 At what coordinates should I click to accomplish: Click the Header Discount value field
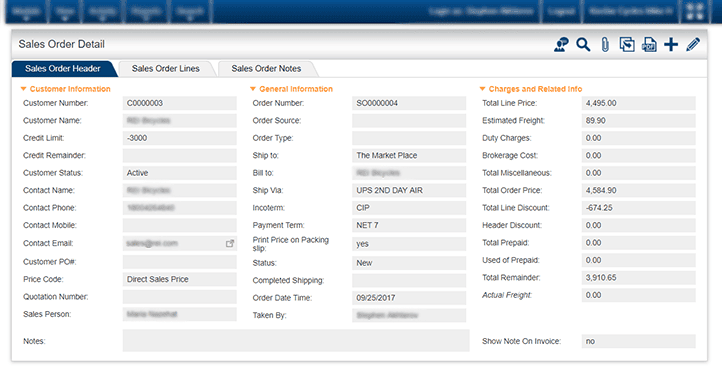[638, 226]
